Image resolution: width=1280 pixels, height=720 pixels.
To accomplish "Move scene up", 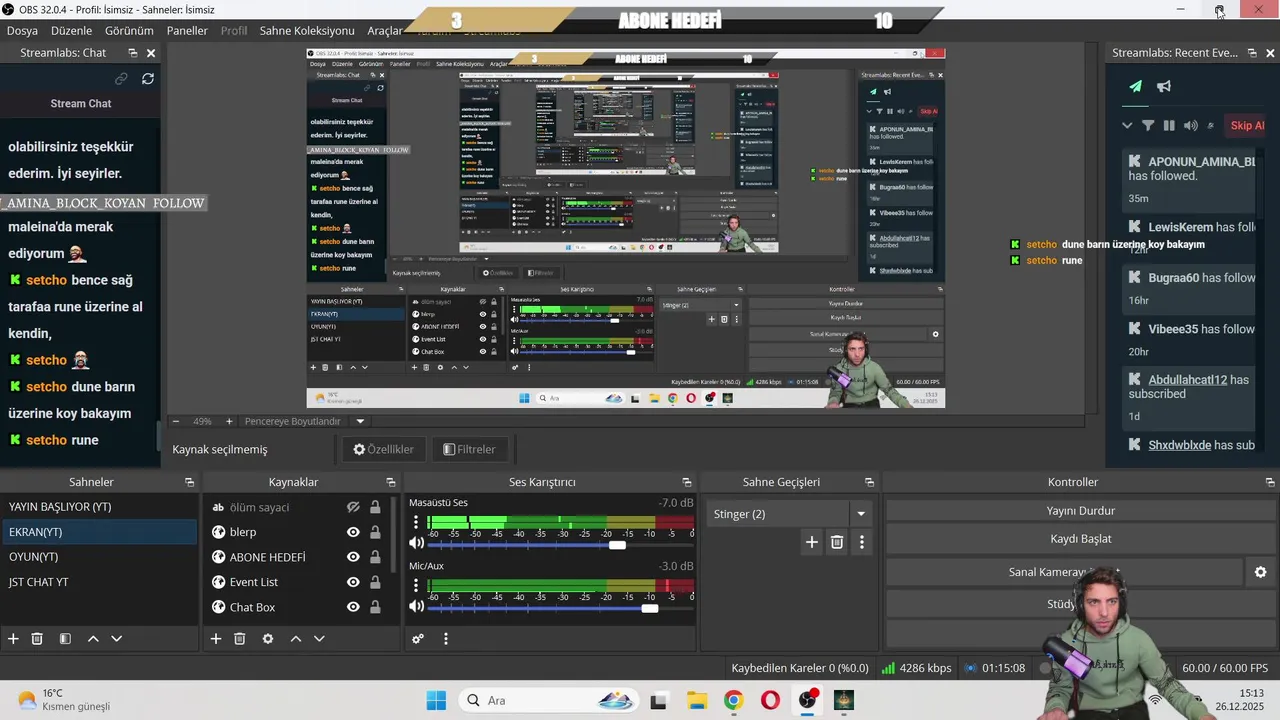I will pyautogui.click(x=93, y=639).
